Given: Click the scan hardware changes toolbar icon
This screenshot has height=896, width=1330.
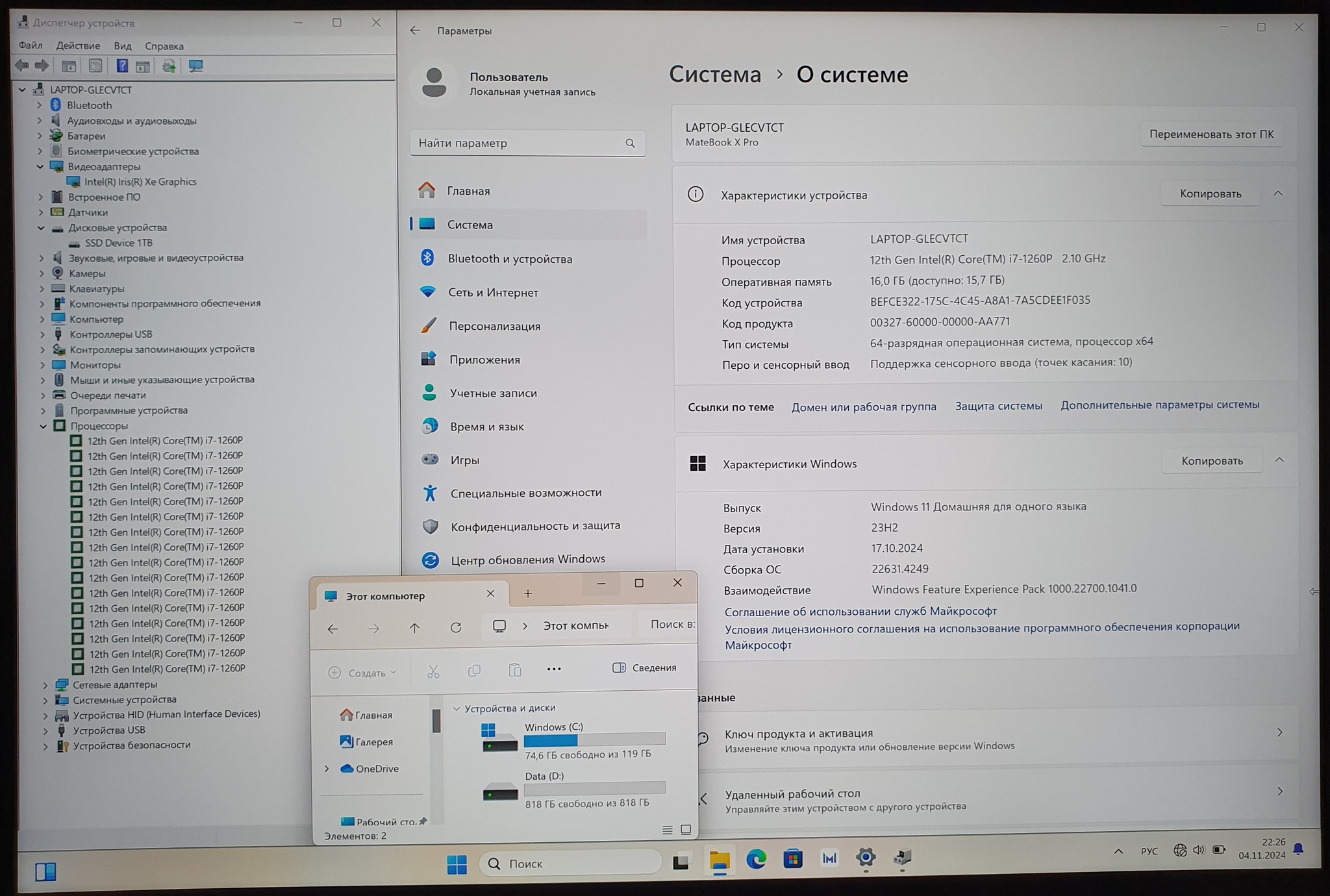Looking at the screenshot, I should coord(195,66).
